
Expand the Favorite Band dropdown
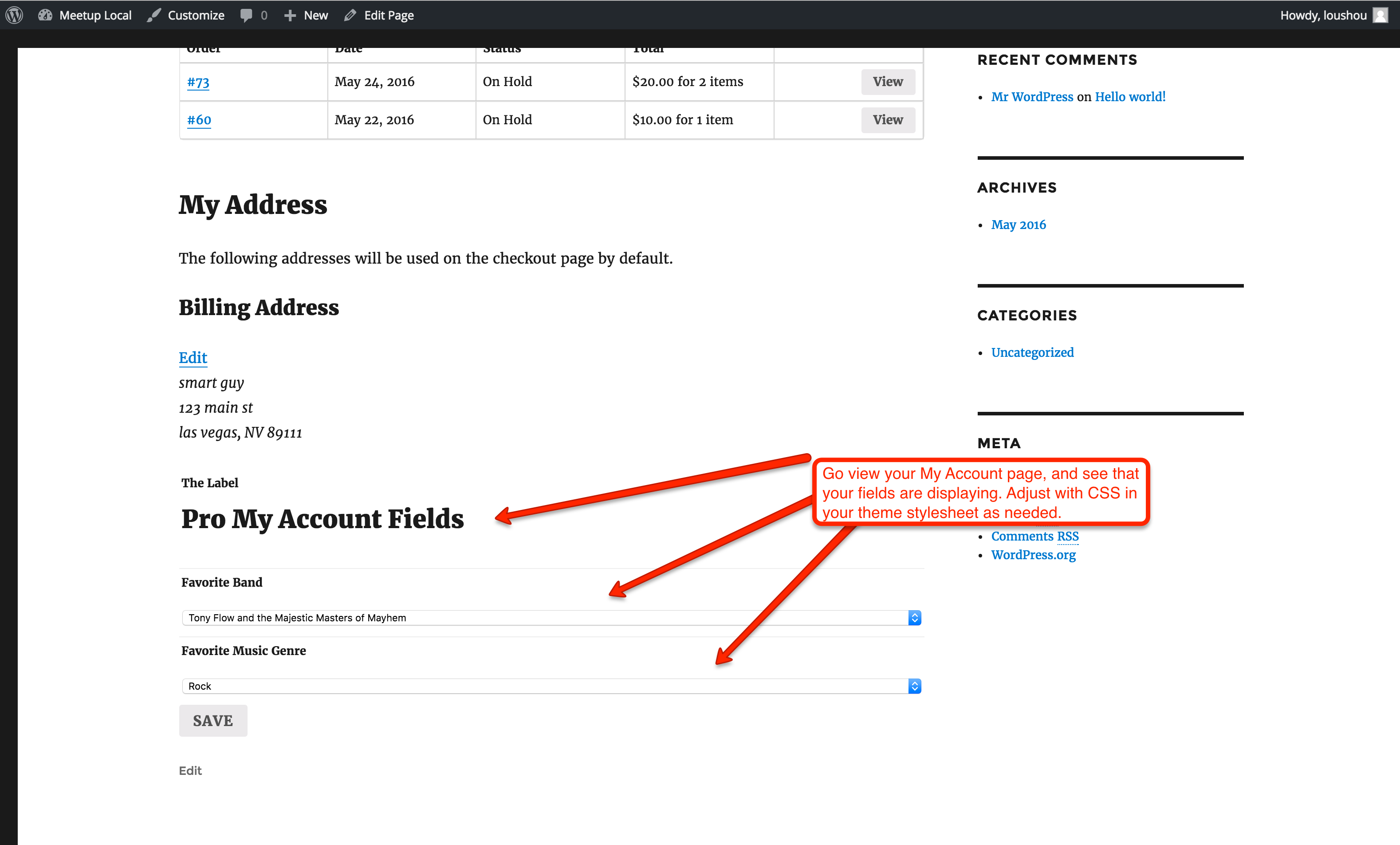click(x=551, y=618)
